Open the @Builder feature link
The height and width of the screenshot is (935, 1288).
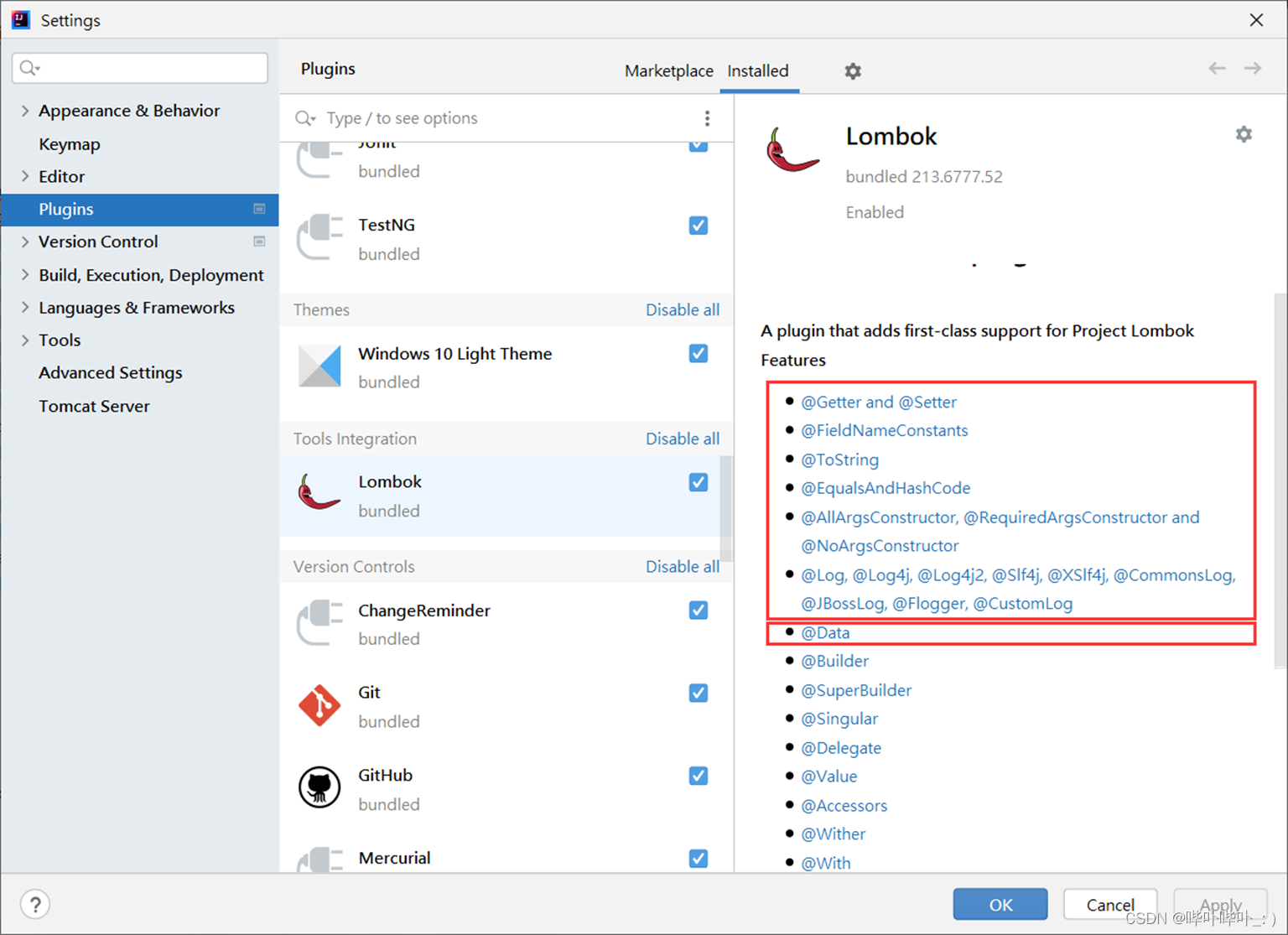[x=835, y=661]
